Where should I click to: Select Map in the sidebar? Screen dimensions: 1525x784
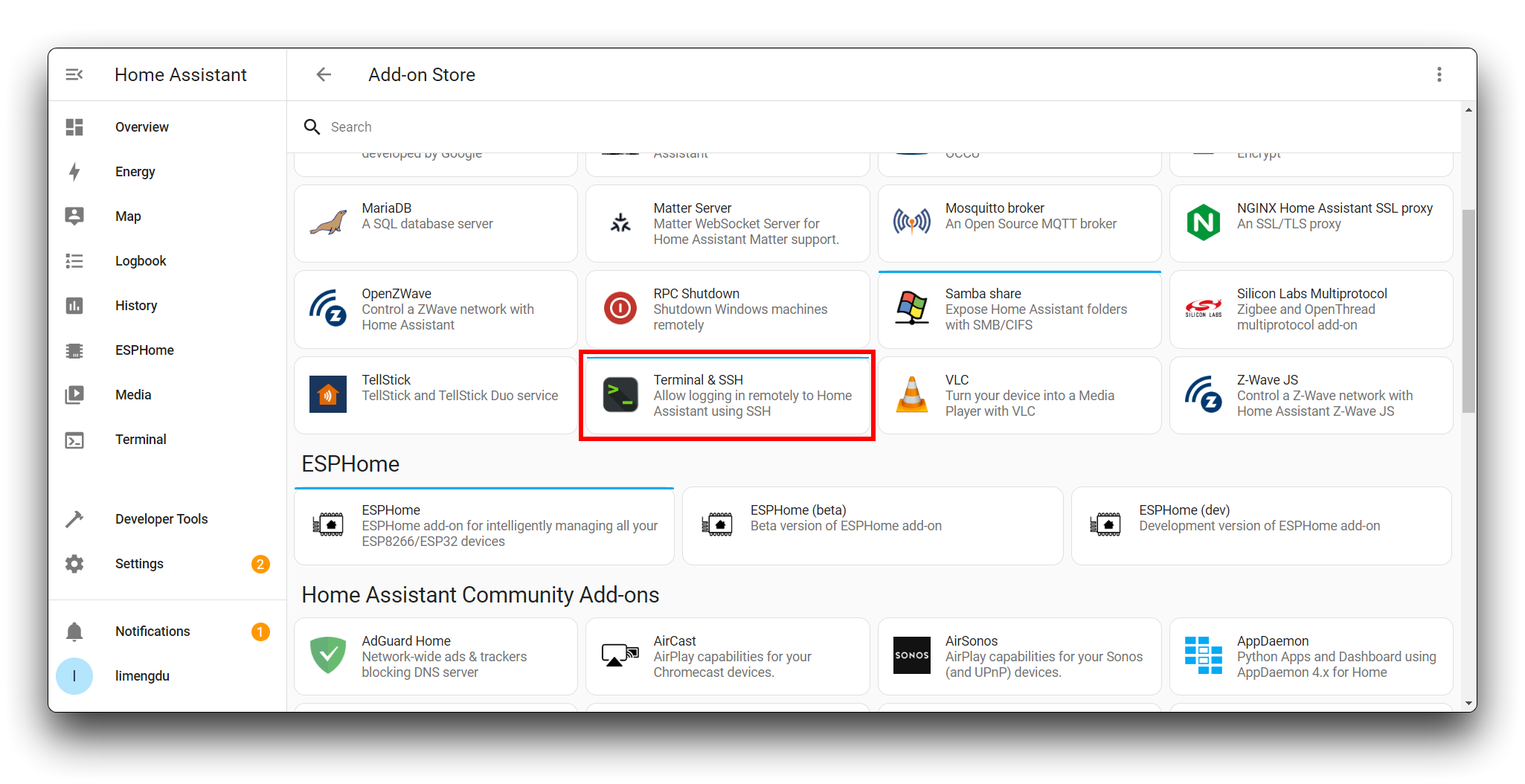pos(167,216)
